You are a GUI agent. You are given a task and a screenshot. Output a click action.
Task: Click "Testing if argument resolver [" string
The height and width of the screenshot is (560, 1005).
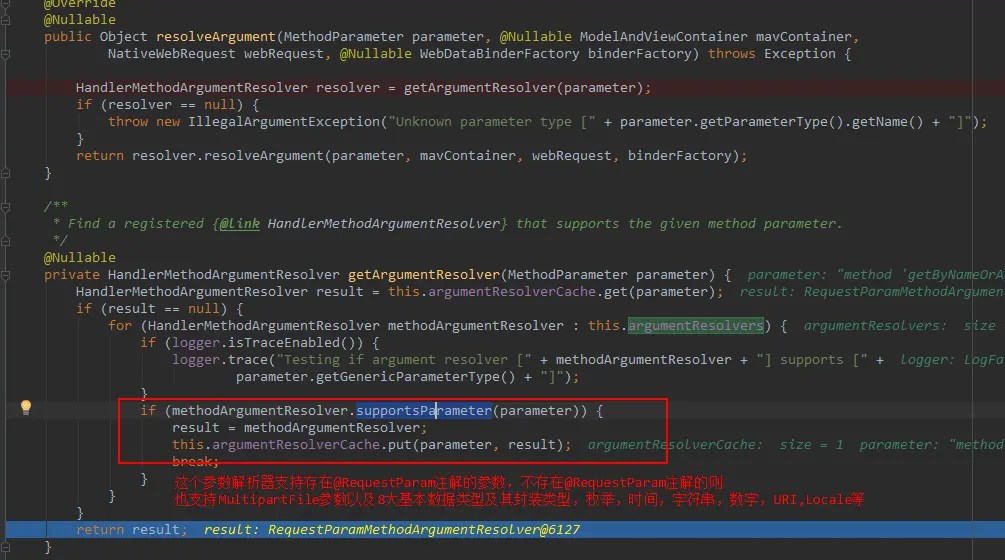click(x=404, y=359)
